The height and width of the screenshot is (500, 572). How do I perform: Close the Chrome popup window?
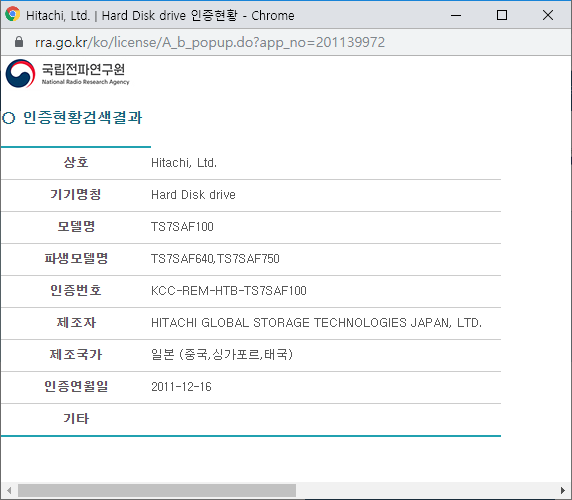tap(548, 15)
